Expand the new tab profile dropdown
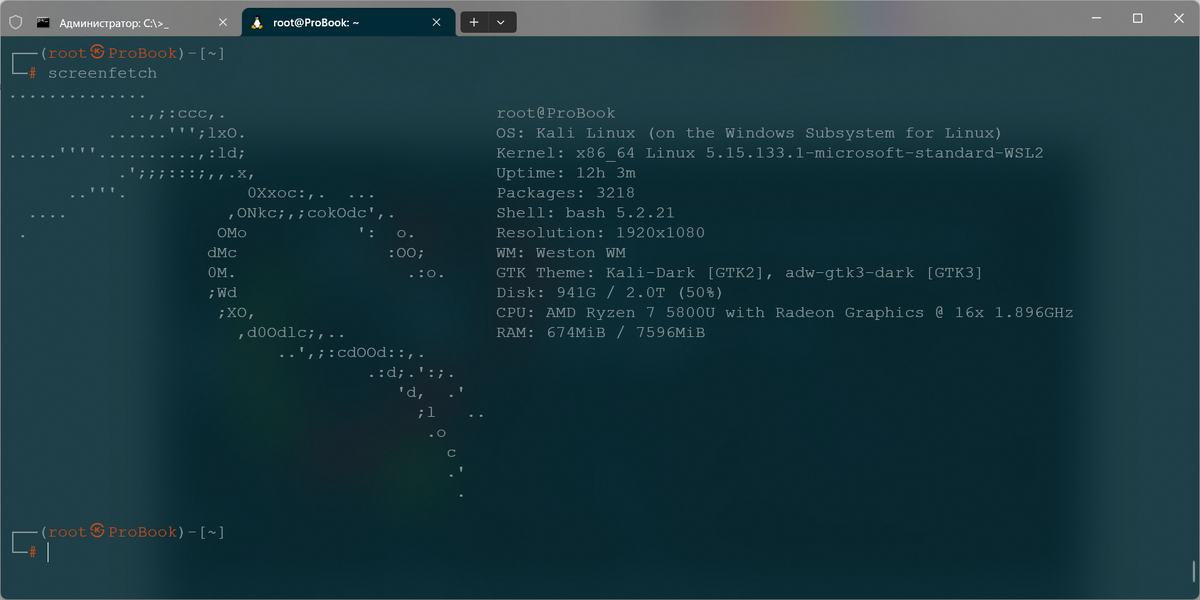The image size is (1200, 600). [501, 21]
